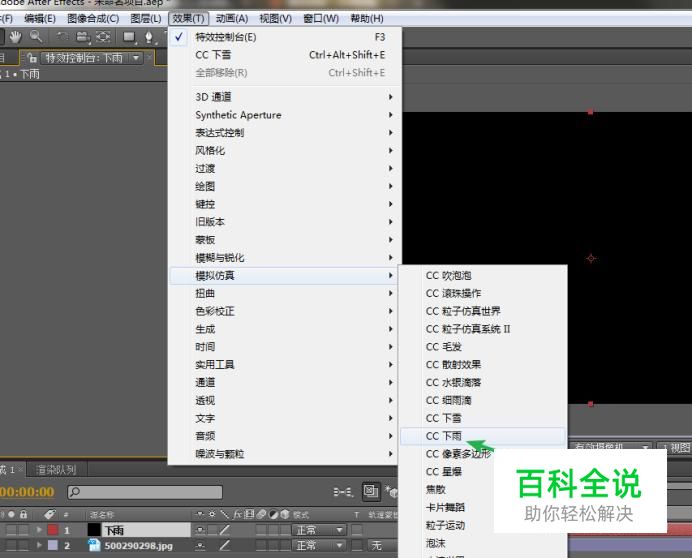Screen dimensions: 692x558
Task: Click the 500290298.jpg file icon
Action: click(94, 545)
